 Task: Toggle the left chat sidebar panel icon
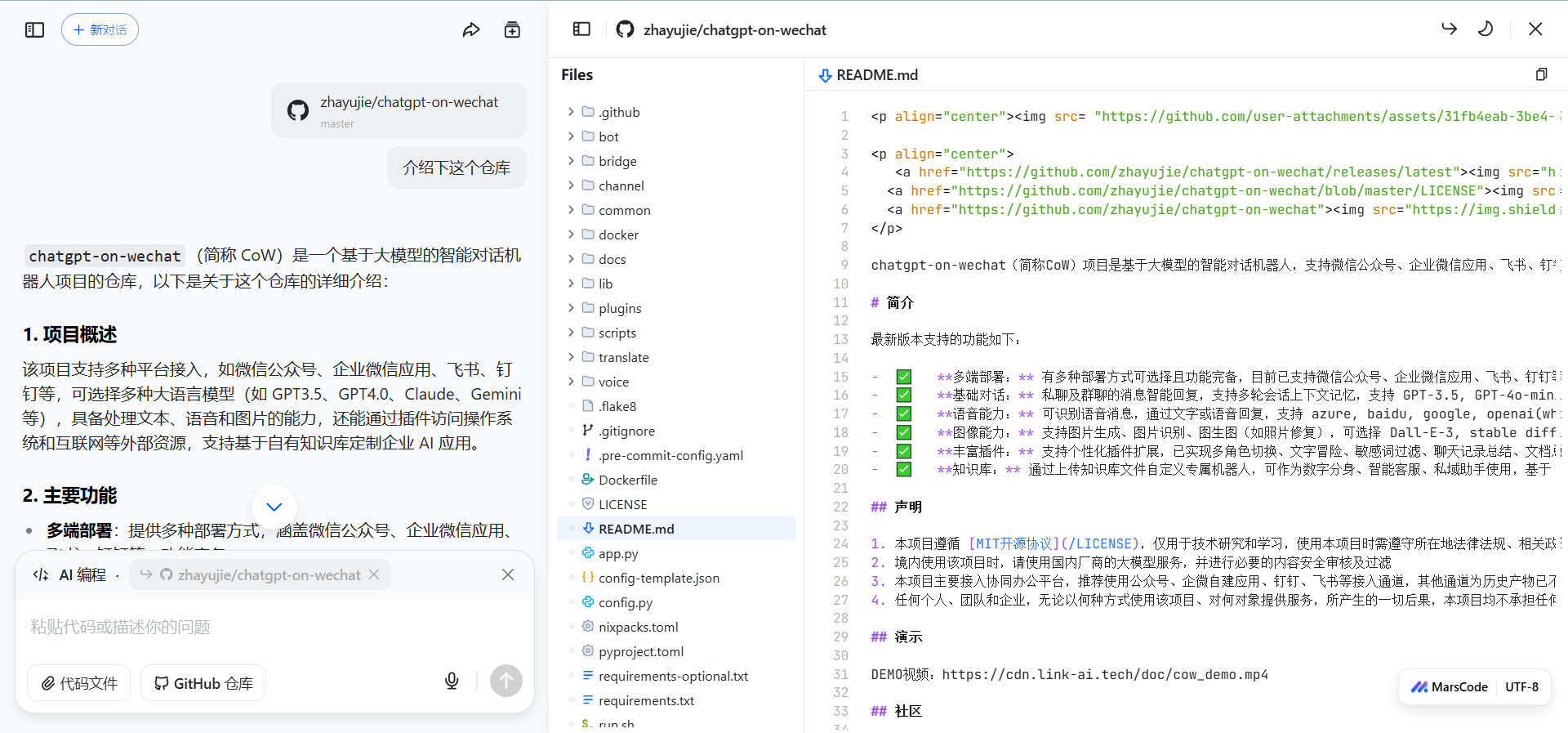[34, 30]
